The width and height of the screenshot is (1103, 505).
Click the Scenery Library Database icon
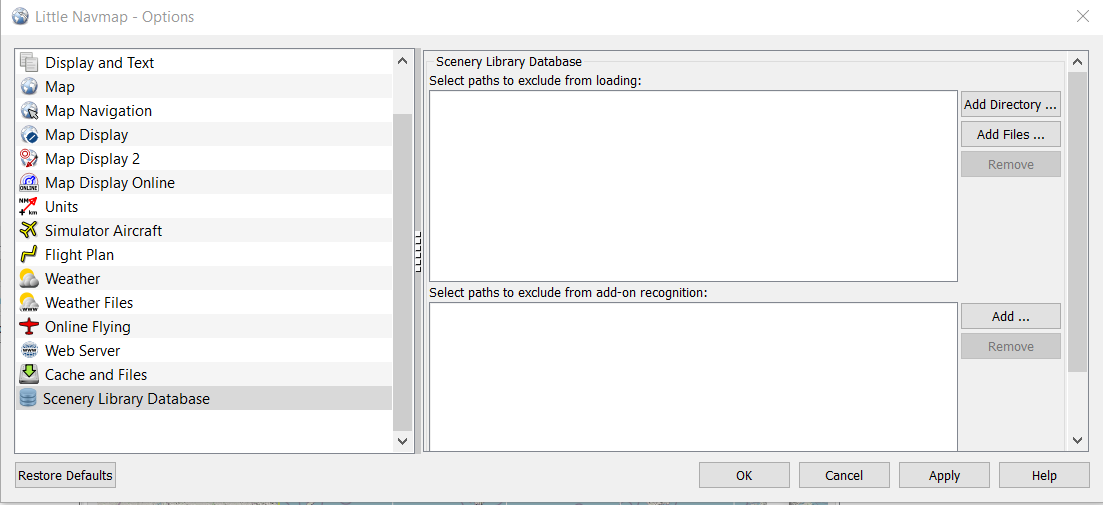28,398
